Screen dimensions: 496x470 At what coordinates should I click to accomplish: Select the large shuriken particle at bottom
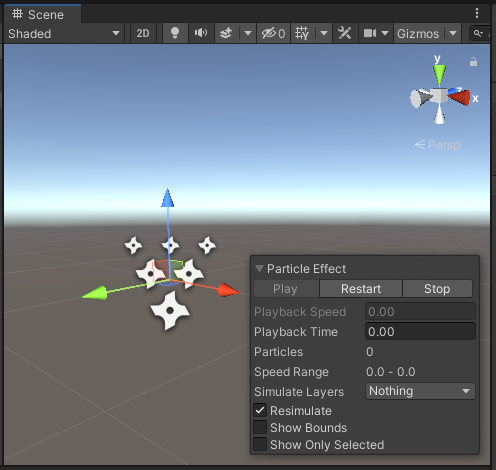click(x=170, y=310)
